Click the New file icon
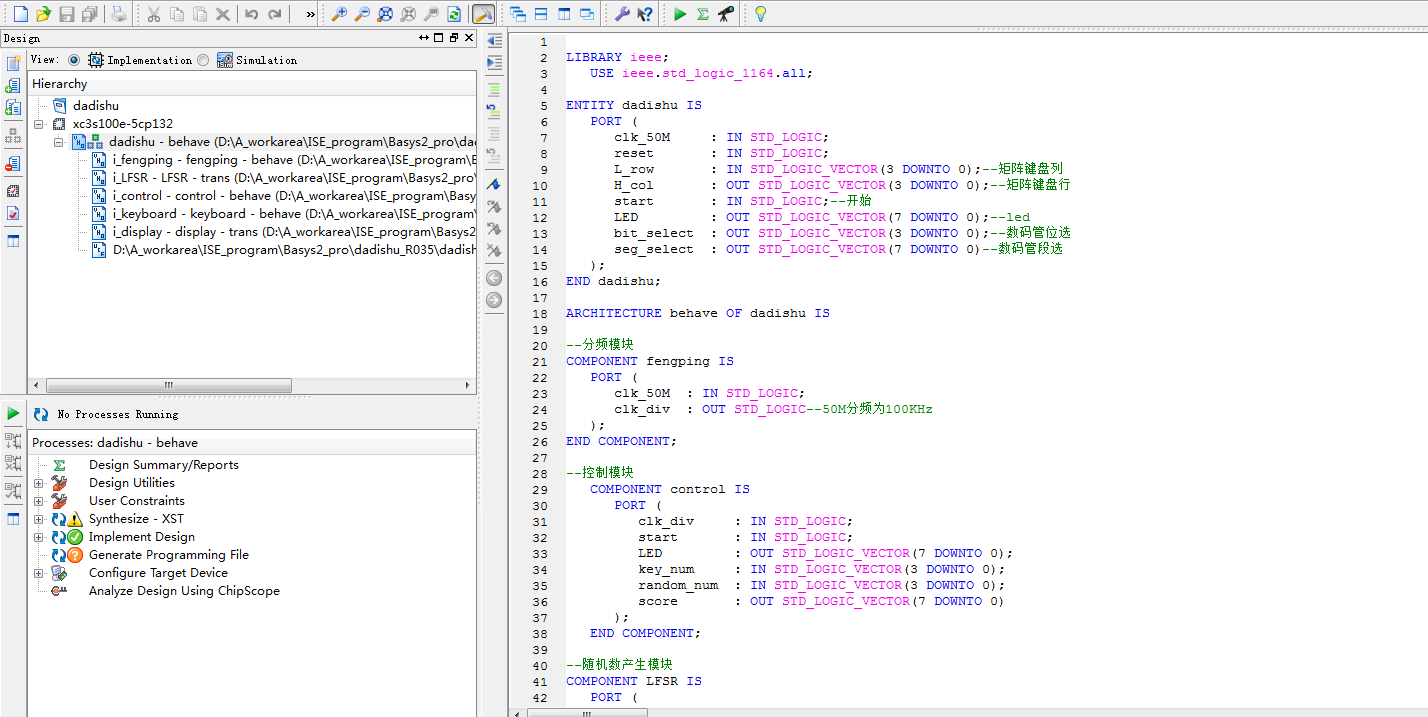 [21, 14]
